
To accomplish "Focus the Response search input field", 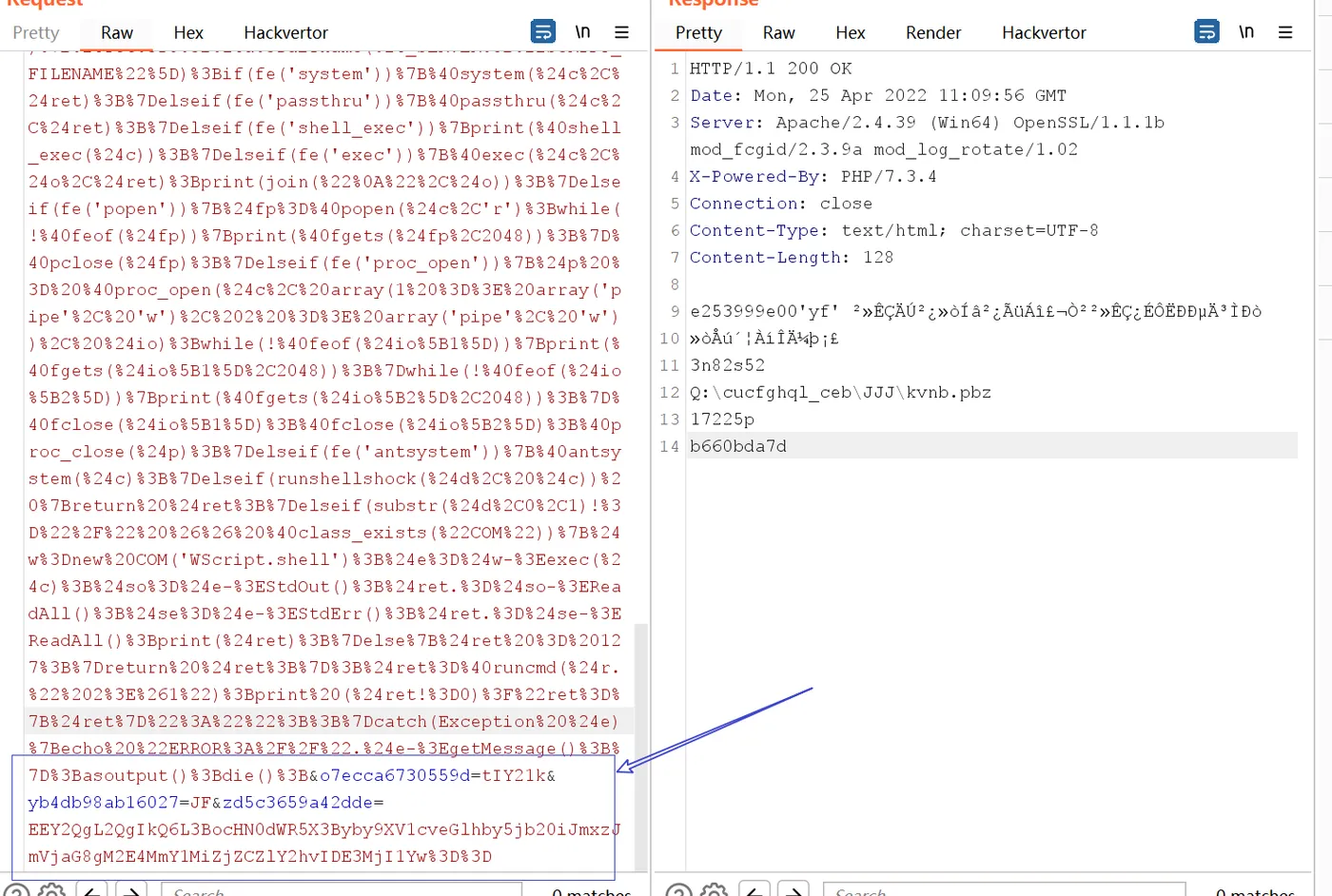I will (x=1004, y=891).
